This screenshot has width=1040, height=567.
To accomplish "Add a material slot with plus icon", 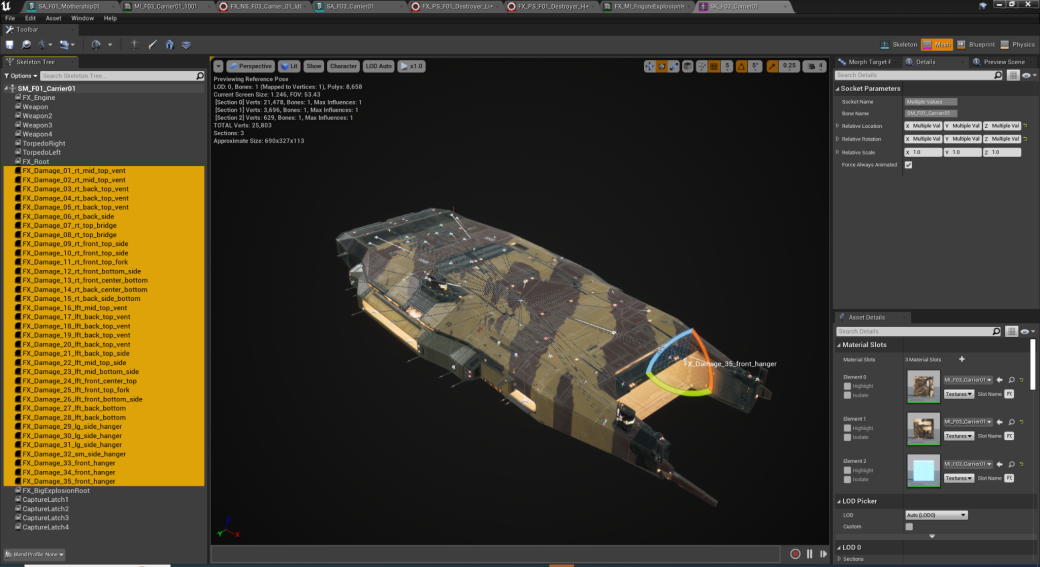I will coord(962,359).
